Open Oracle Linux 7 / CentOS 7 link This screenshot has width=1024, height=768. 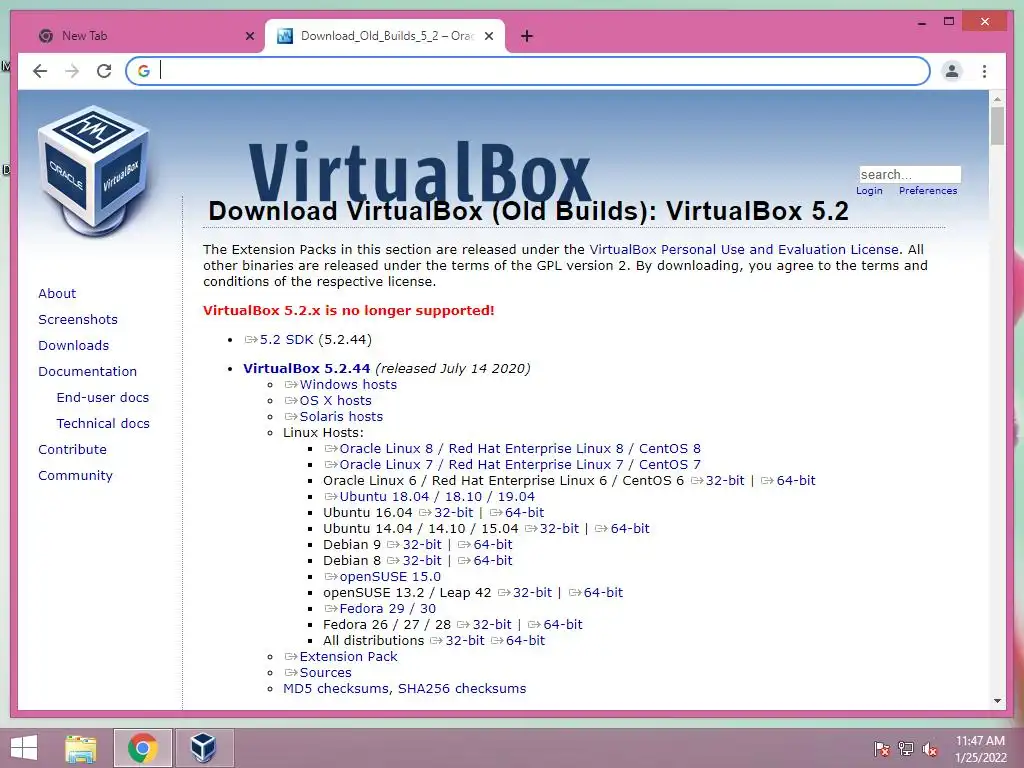[x=513, y=464]
